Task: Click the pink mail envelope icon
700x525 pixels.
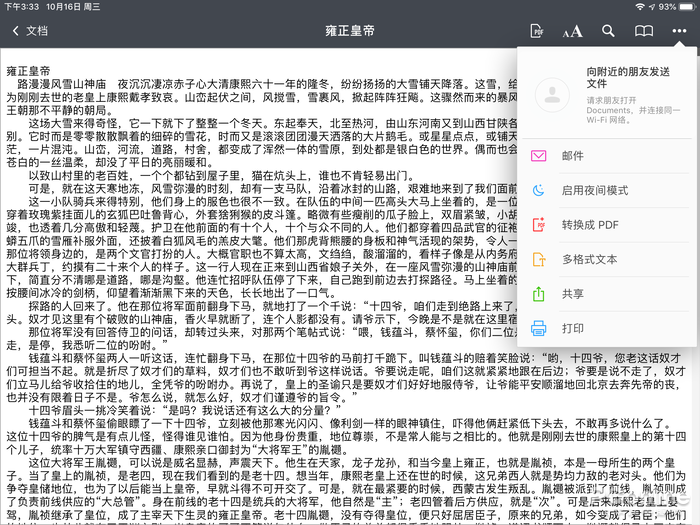Action: tap(539, 156)
